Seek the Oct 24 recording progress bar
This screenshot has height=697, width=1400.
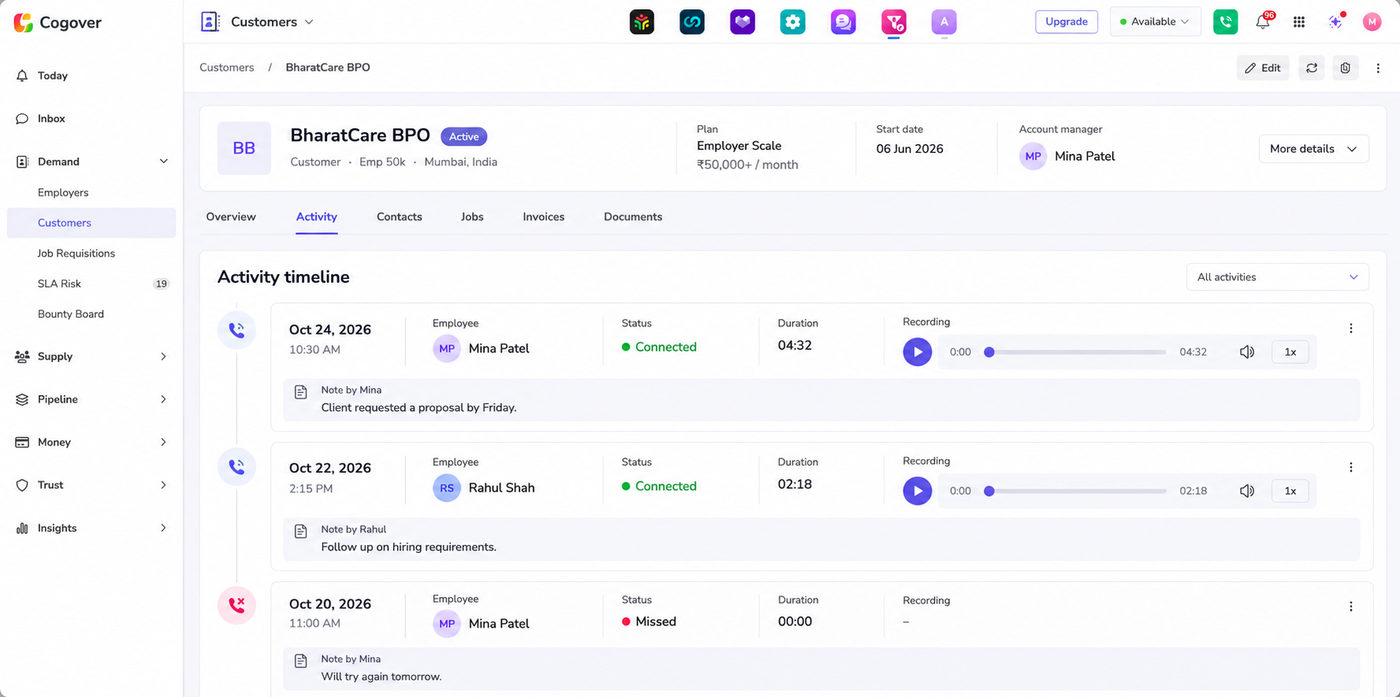pos(1075,352)
